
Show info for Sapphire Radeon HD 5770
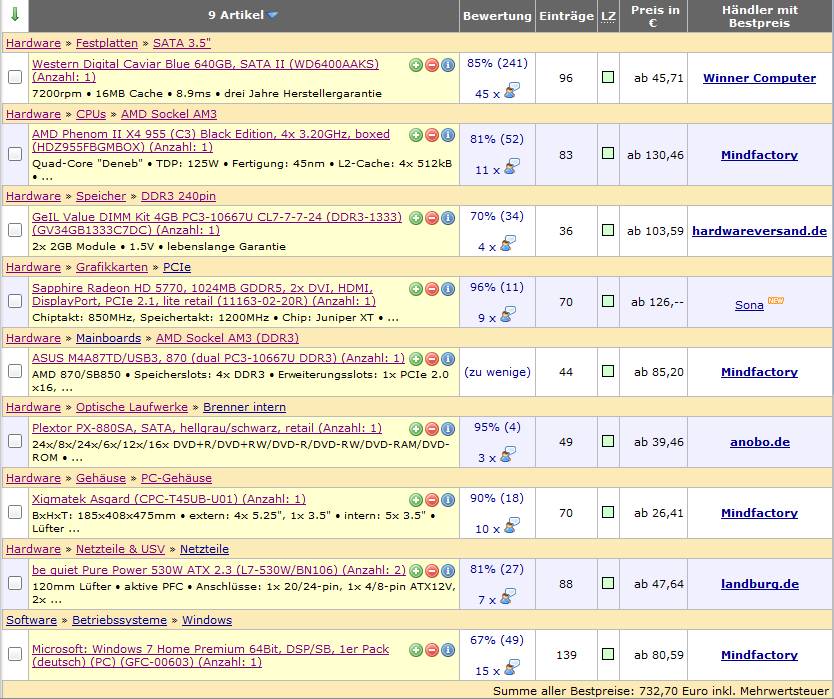click(448, 289)
